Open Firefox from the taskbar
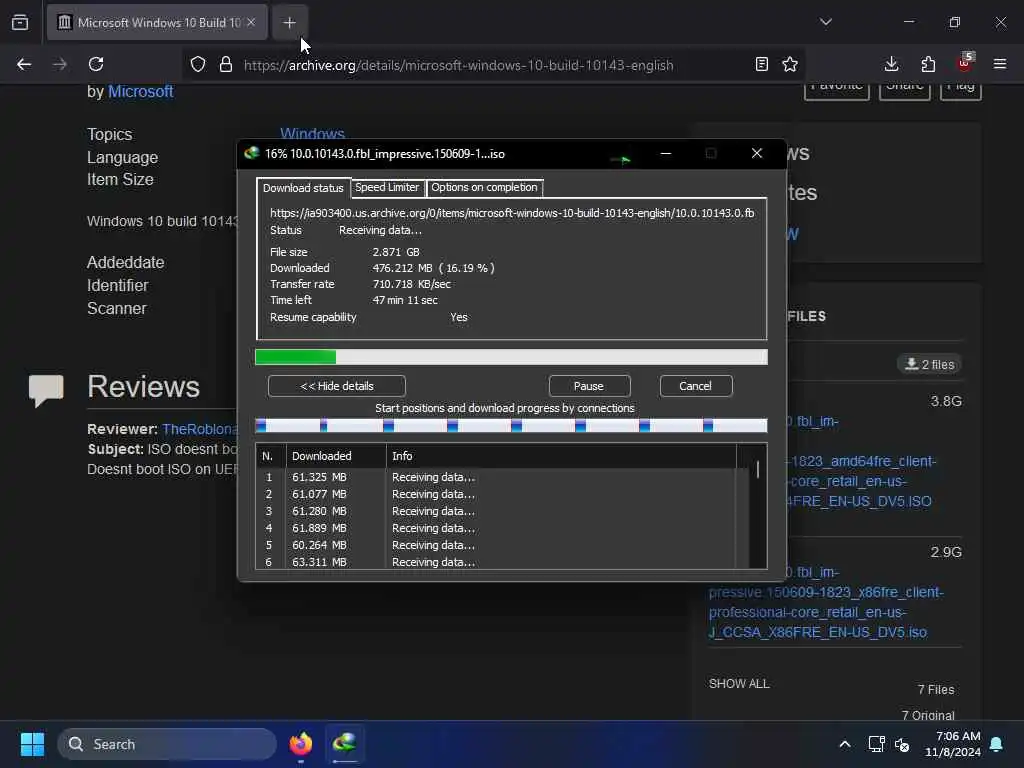Viewport: 1024px width, 768px height. tap(300, 744)
